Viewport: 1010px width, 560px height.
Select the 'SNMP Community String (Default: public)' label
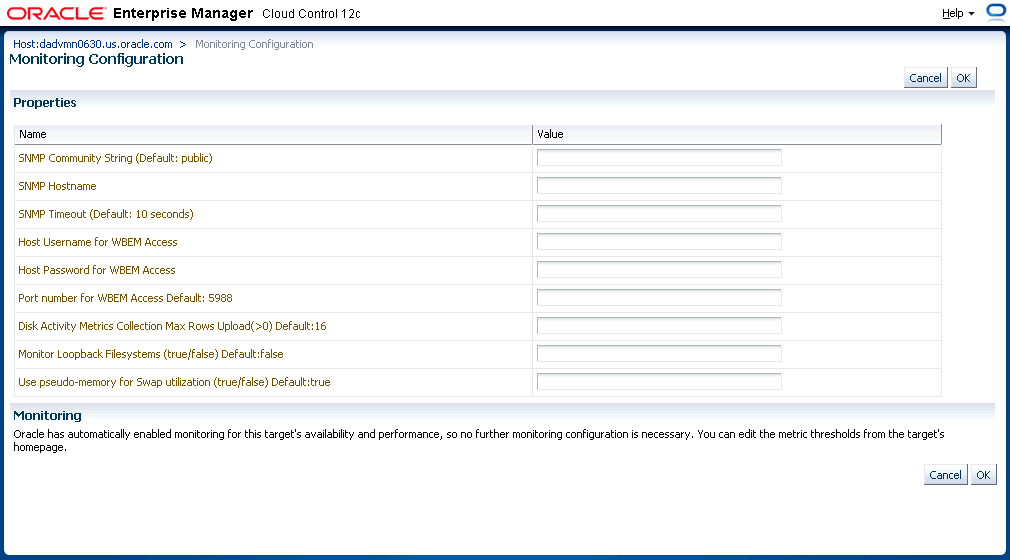point(115,158)
